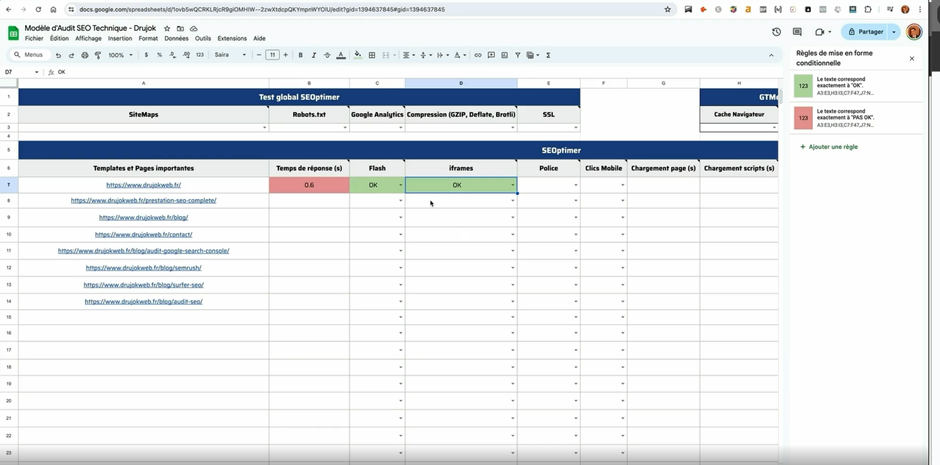Open the drujokweb.fr/blog/surfer-seo/ link

pyautogui.click(x=143, y=285)
